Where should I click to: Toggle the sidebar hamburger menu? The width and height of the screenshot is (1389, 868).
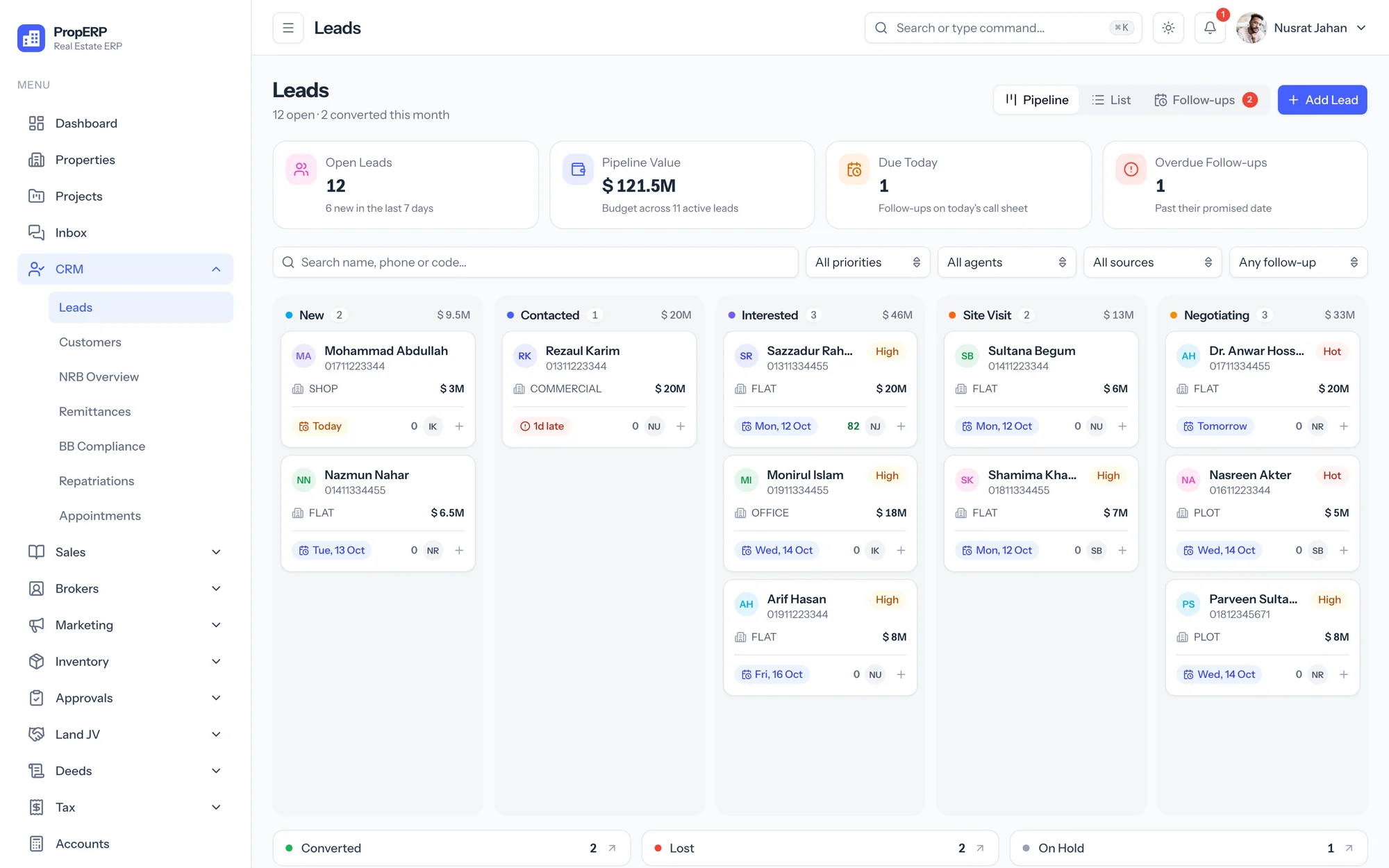click(288, 28)
